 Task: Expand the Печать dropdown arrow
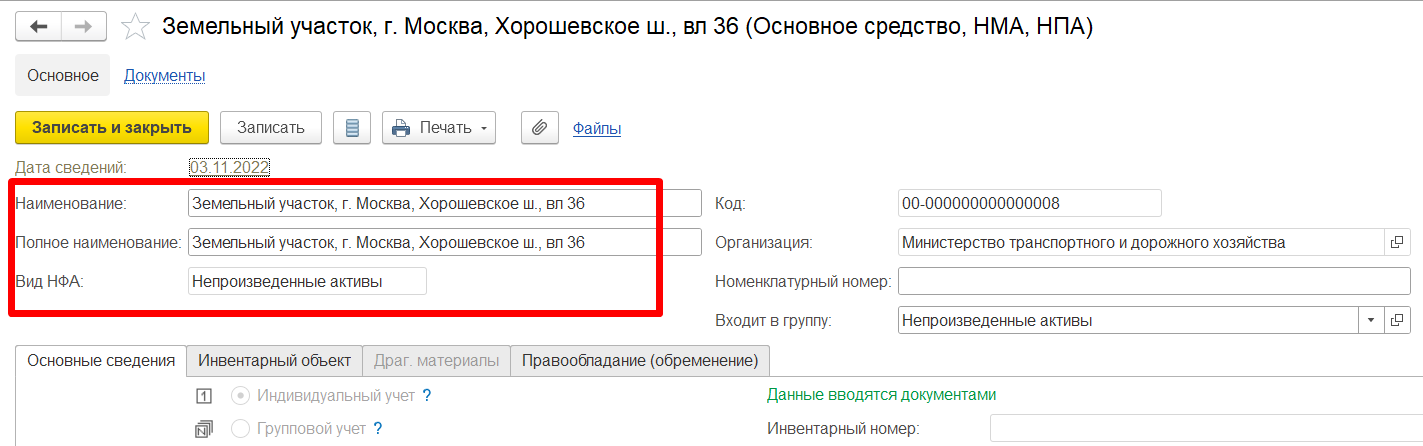coord(484,128)
